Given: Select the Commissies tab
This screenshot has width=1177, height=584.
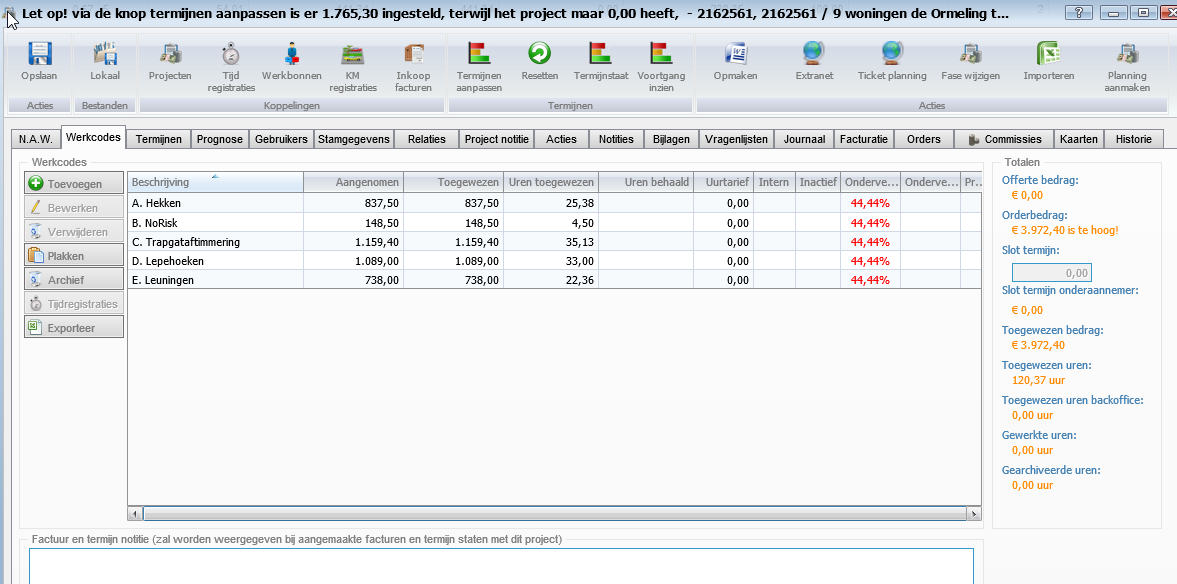Looking at the screenshot, I should (x=1004, y=140).
